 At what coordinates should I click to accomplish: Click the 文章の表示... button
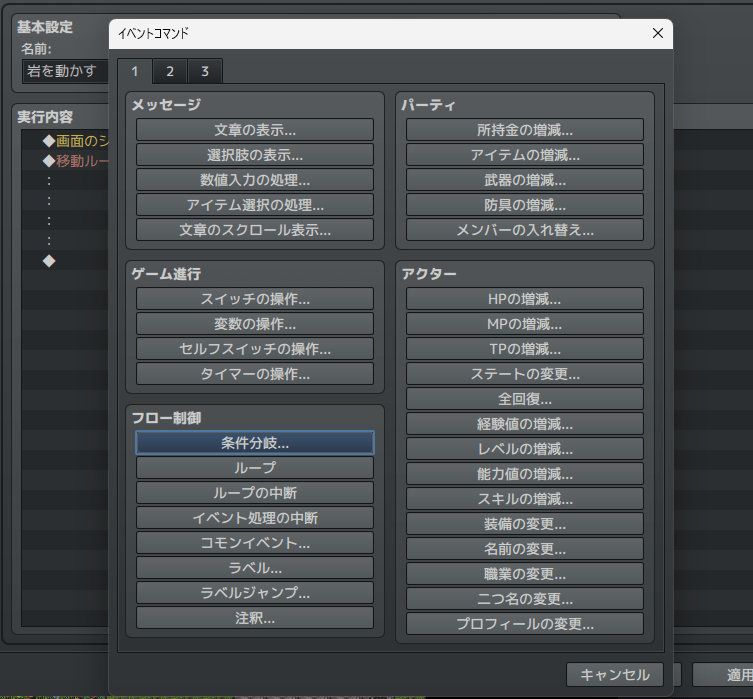(x=255, y=130)
